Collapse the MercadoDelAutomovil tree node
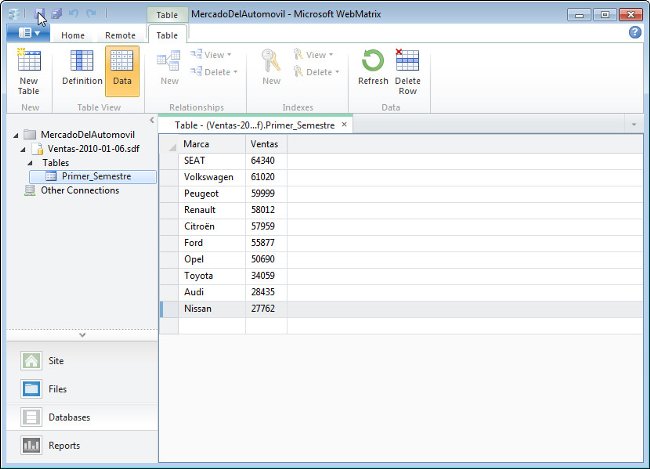 (16, 135)
